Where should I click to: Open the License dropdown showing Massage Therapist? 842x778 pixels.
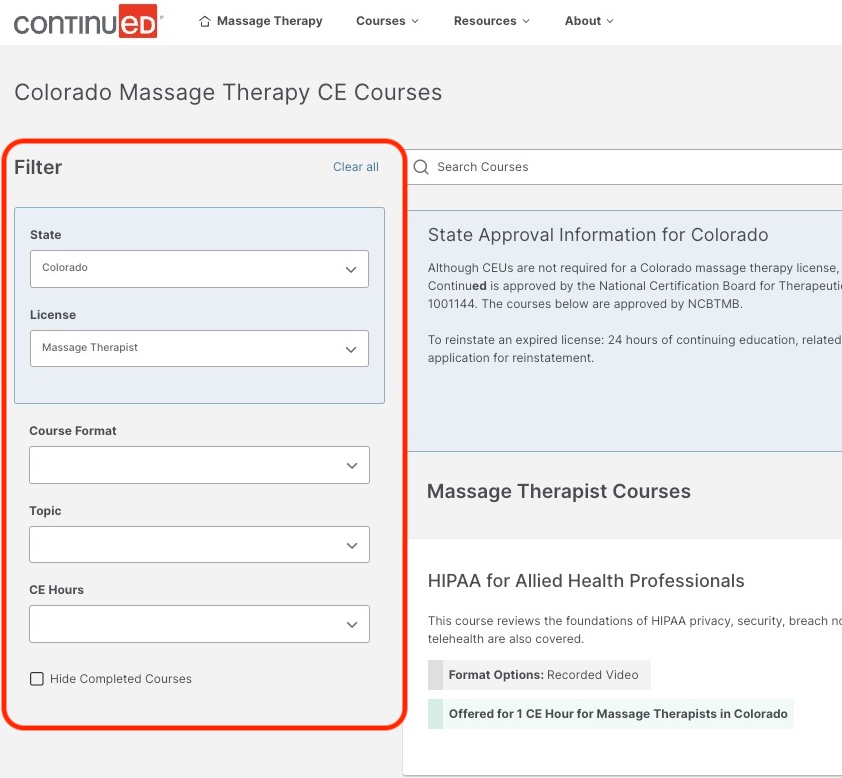click(x=199, y=348)
